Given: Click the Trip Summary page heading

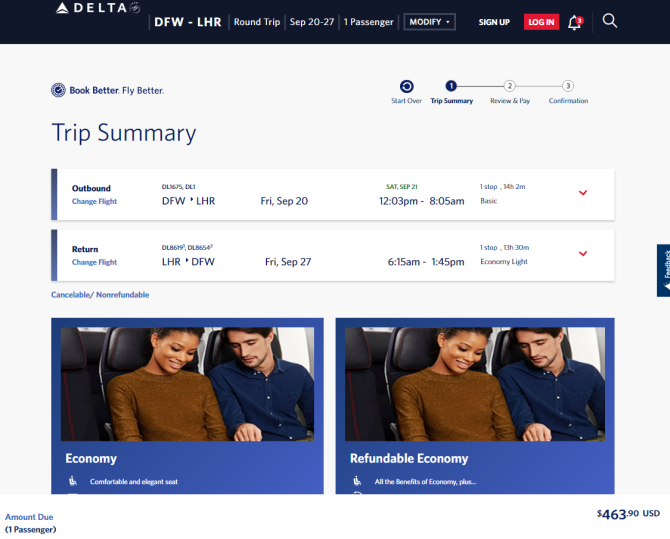Looking at the screenshot, I should pyautogui.click(x=124, y=133).
